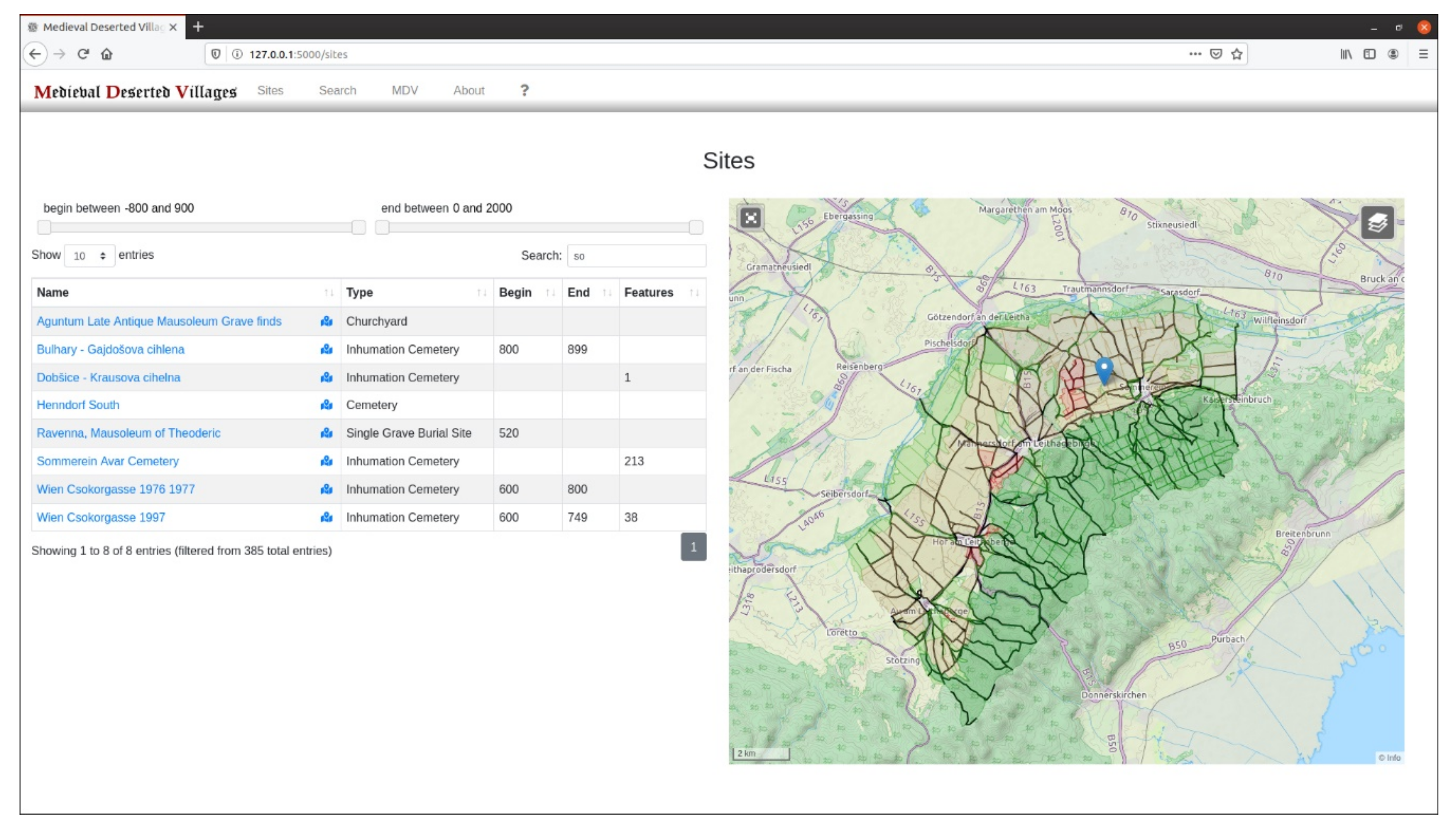Click the table Search input field
1456x836 pixels.
636,256
